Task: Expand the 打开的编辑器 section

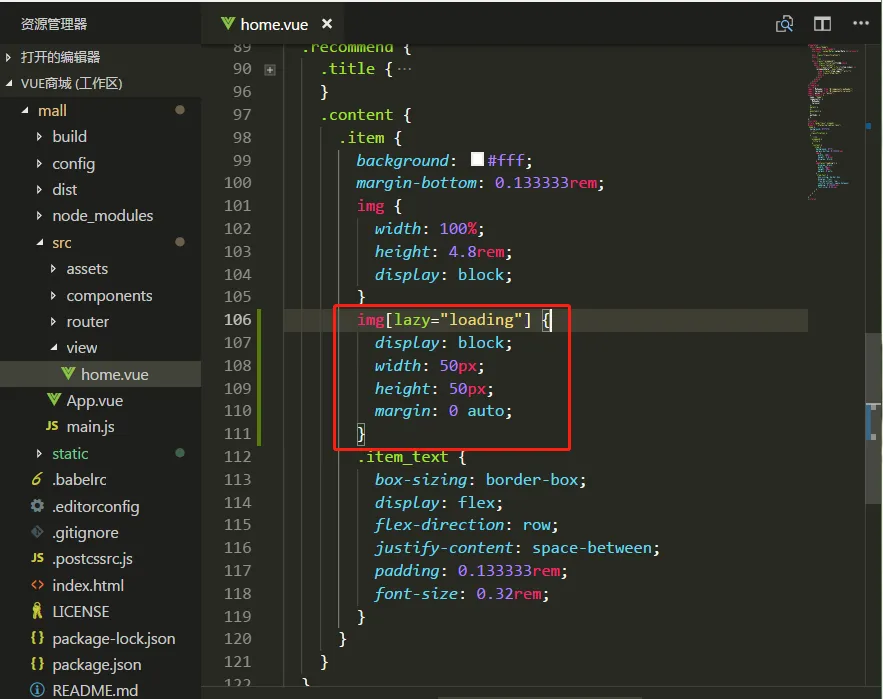Action: (x=9, y=58)
